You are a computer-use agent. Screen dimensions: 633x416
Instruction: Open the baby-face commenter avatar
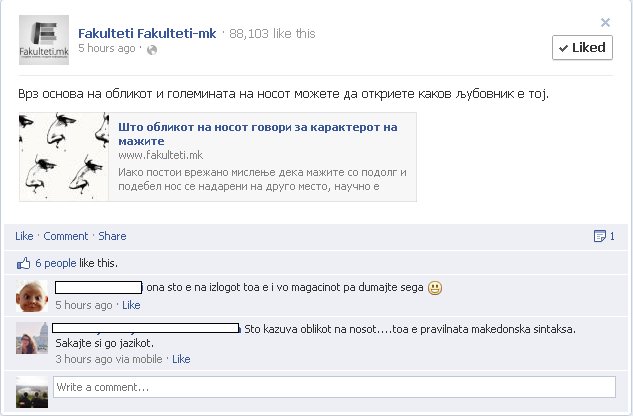(x=32, y=296)
